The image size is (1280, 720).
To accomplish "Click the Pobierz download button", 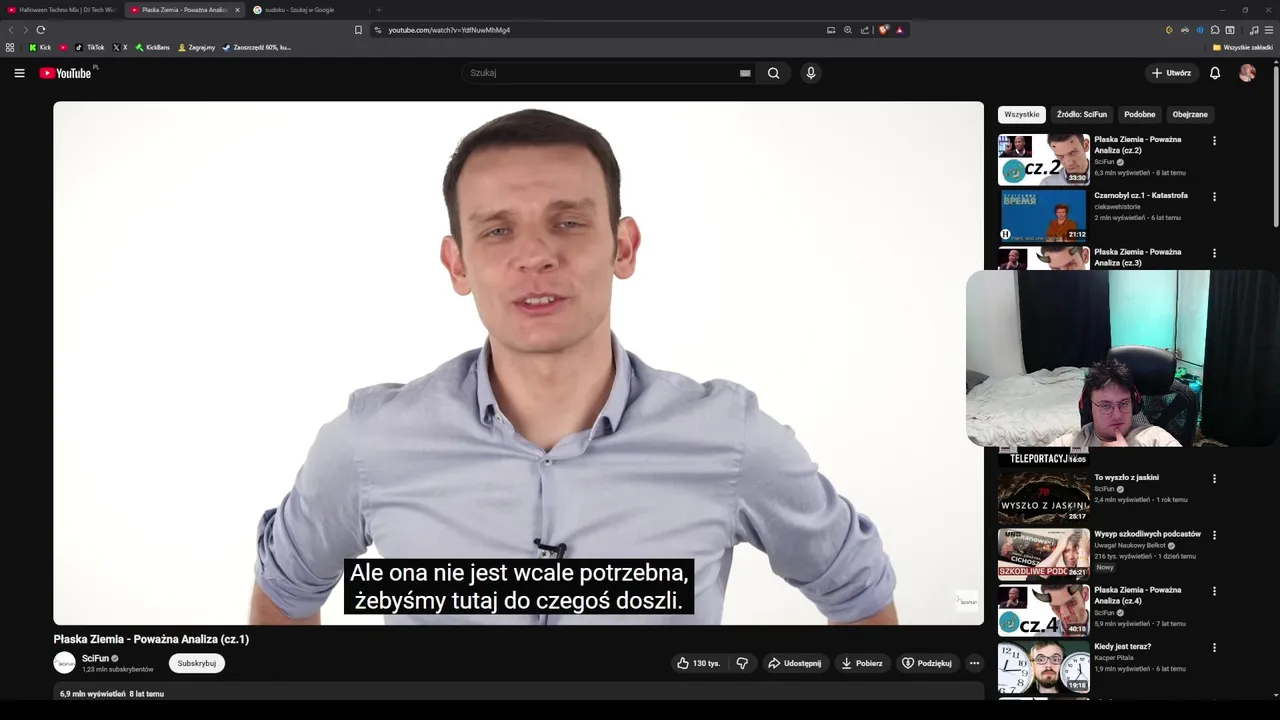I will coord(862,663).
